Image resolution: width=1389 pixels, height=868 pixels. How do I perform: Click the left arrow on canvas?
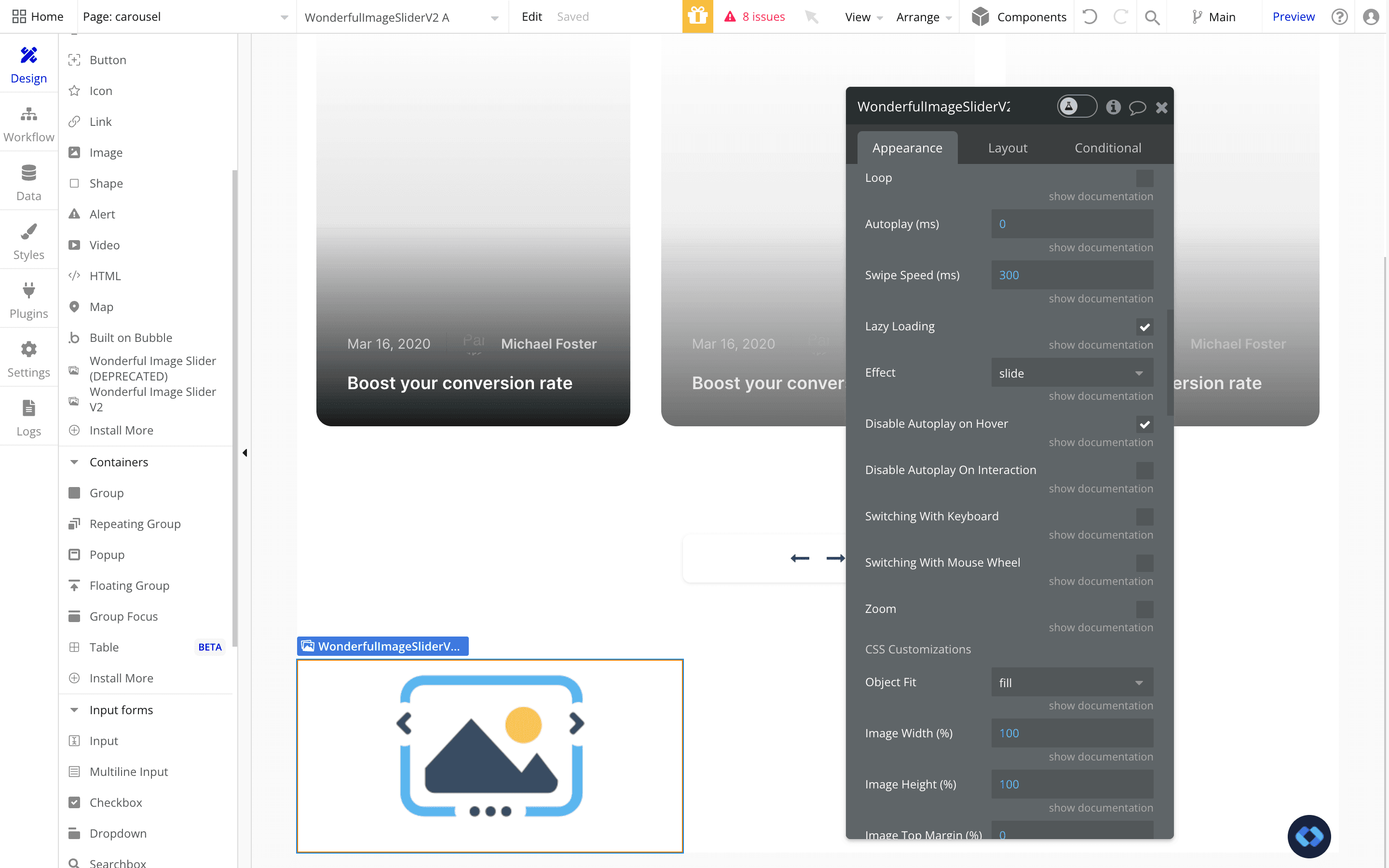tap(800, 558)
